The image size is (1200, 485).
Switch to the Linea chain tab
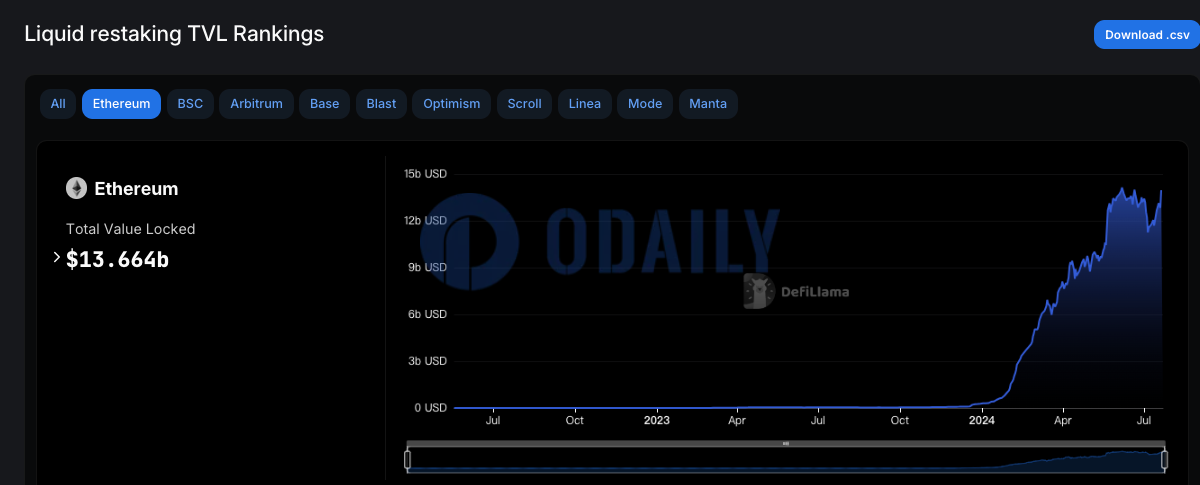(x=585, y=104)
